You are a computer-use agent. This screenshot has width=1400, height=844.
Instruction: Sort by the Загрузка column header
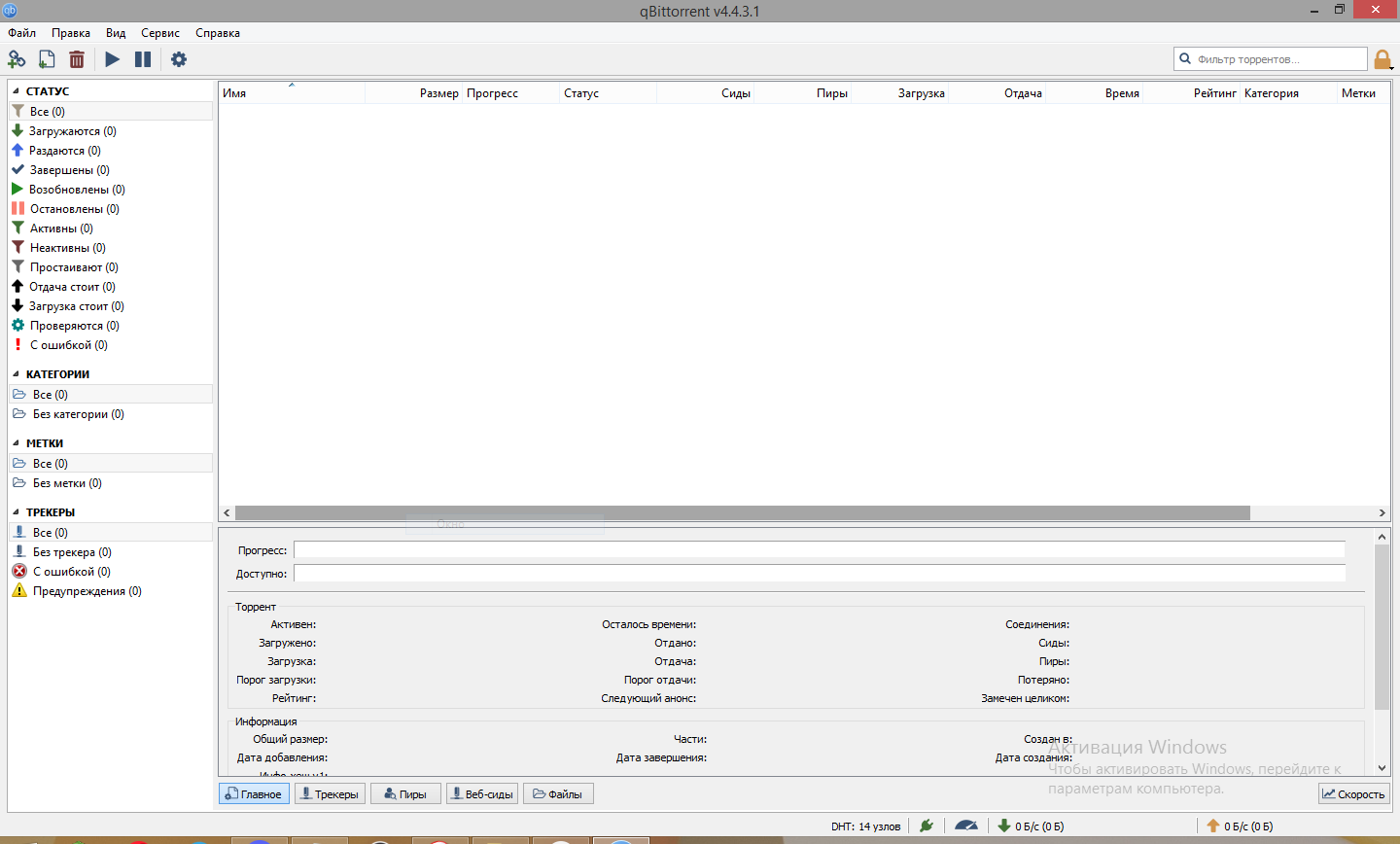click(x=900, y=93)
